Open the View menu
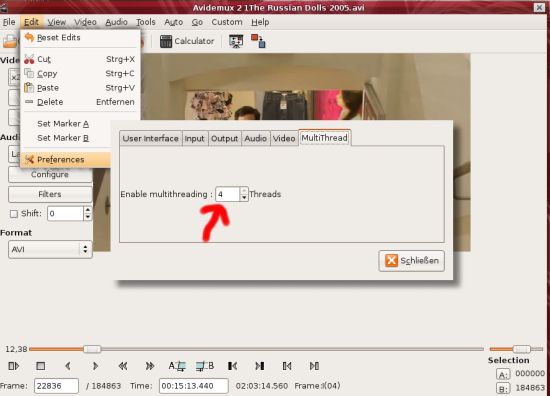The height and width of the screenshot is (396, 550). [x=56, y=22]
